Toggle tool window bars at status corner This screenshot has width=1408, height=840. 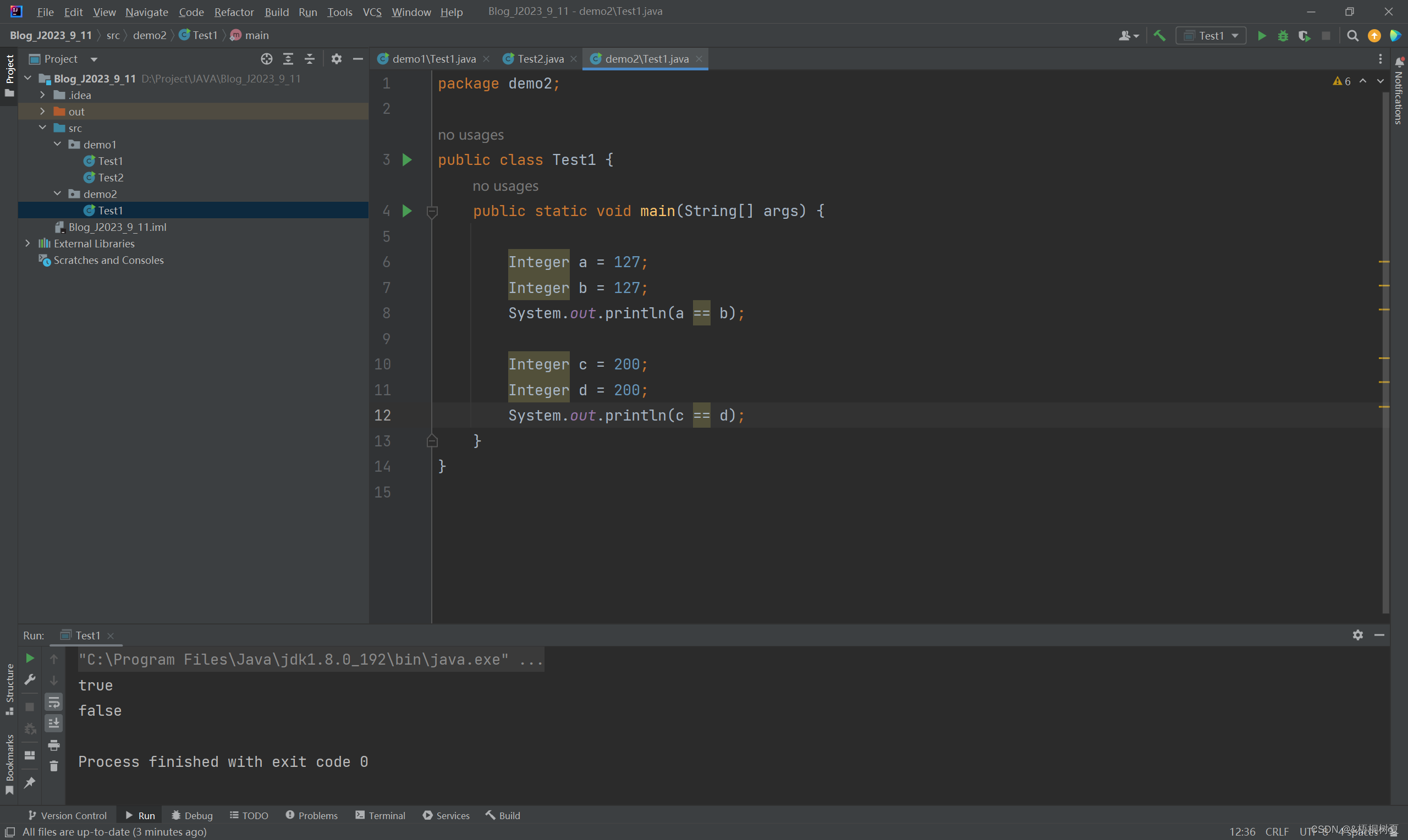click(x=9, y=832)
